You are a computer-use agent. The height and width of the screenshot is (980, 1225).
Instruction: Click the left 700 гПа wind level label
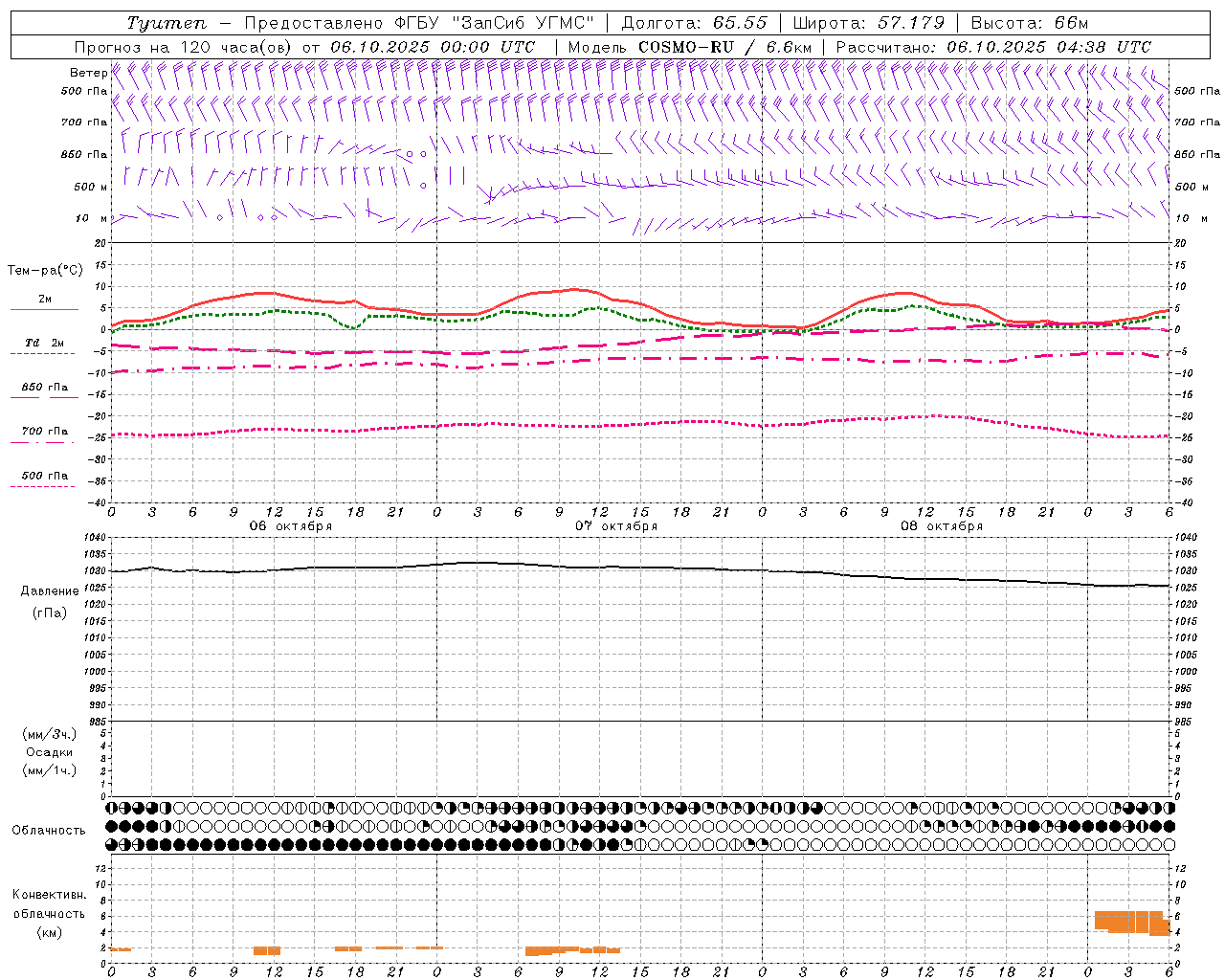84,122
